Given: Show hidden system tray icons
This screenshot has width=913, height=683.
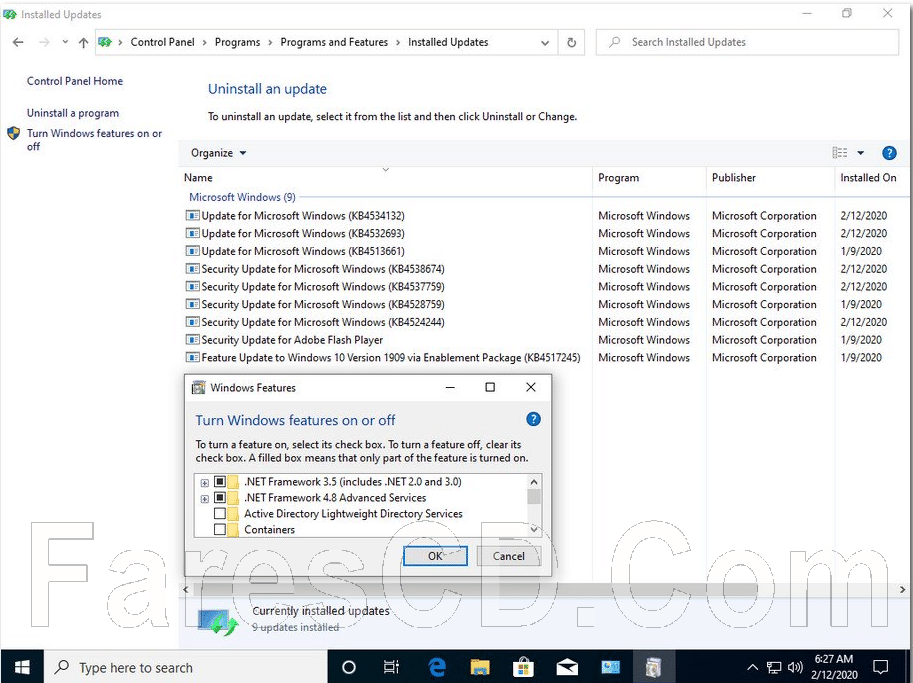Looking at the screenshot, I should point(752,667).
